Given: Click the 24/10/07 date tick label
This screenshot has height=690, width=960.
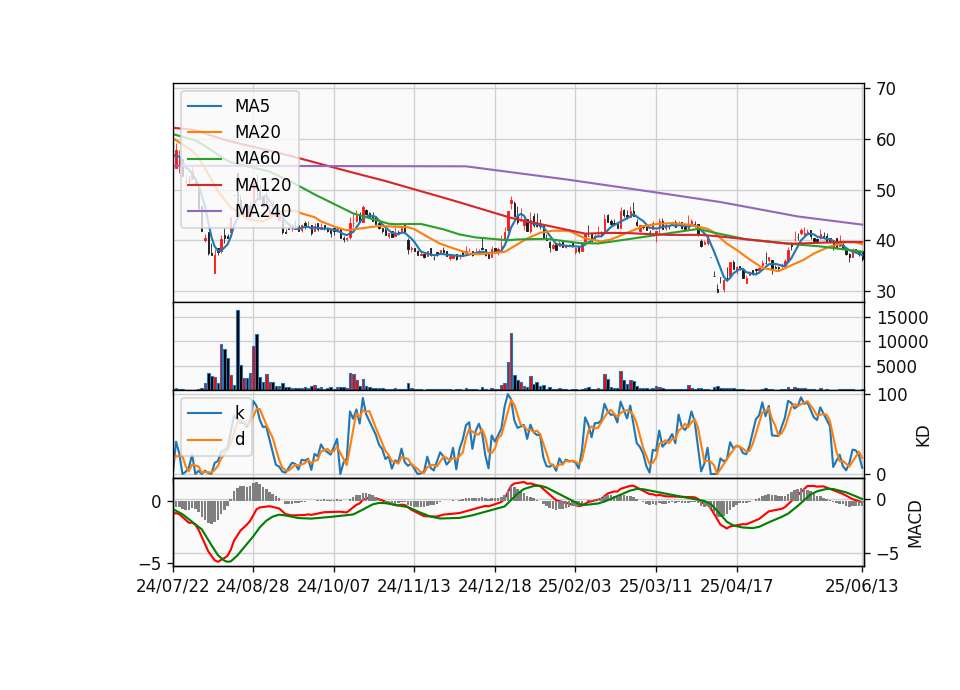Looking at the screenshot, I should tap(334, 586).
